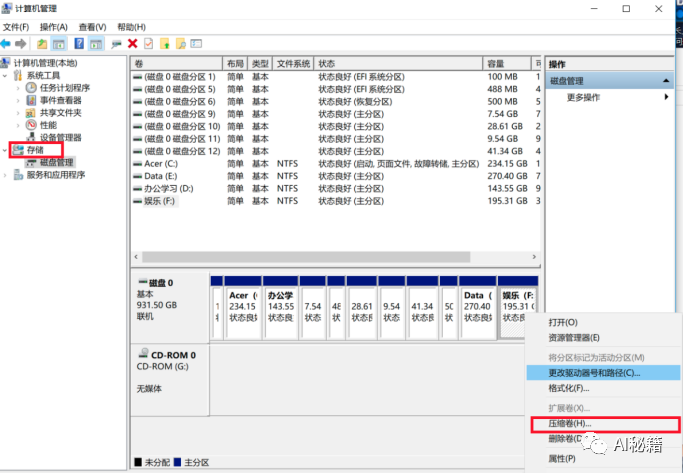Screen dimensions: 684x474
Task: Click the tools icon beside 系统工具
Action: point(18,75)
